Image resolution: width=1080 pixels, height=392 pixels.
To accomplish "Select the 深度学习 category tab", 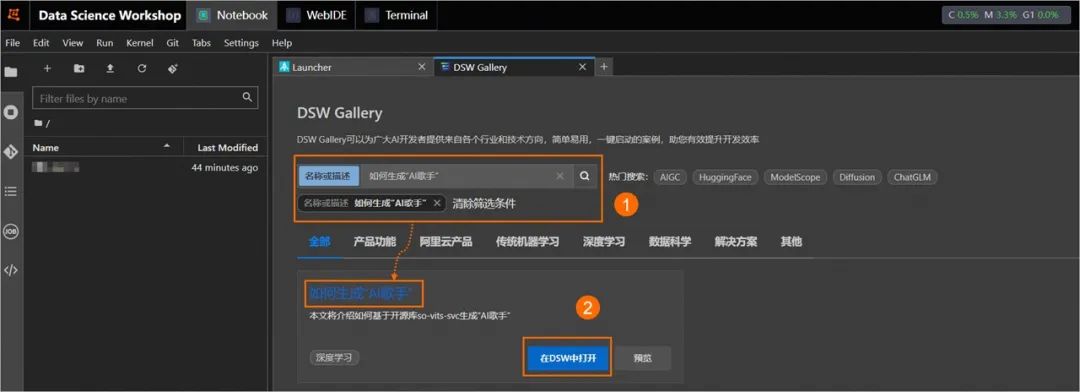I will tap(603, 242).
